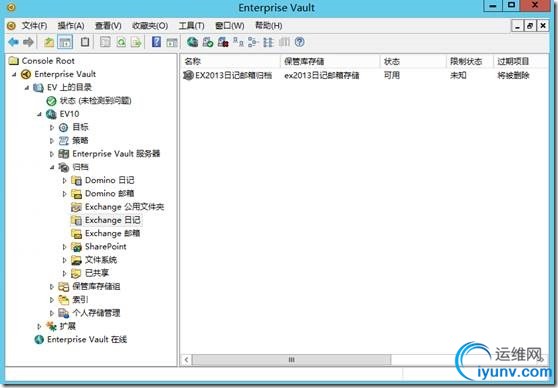Select the EX2013日记邮箱归档 list row
558x388 pixels.
coord(365,75)
